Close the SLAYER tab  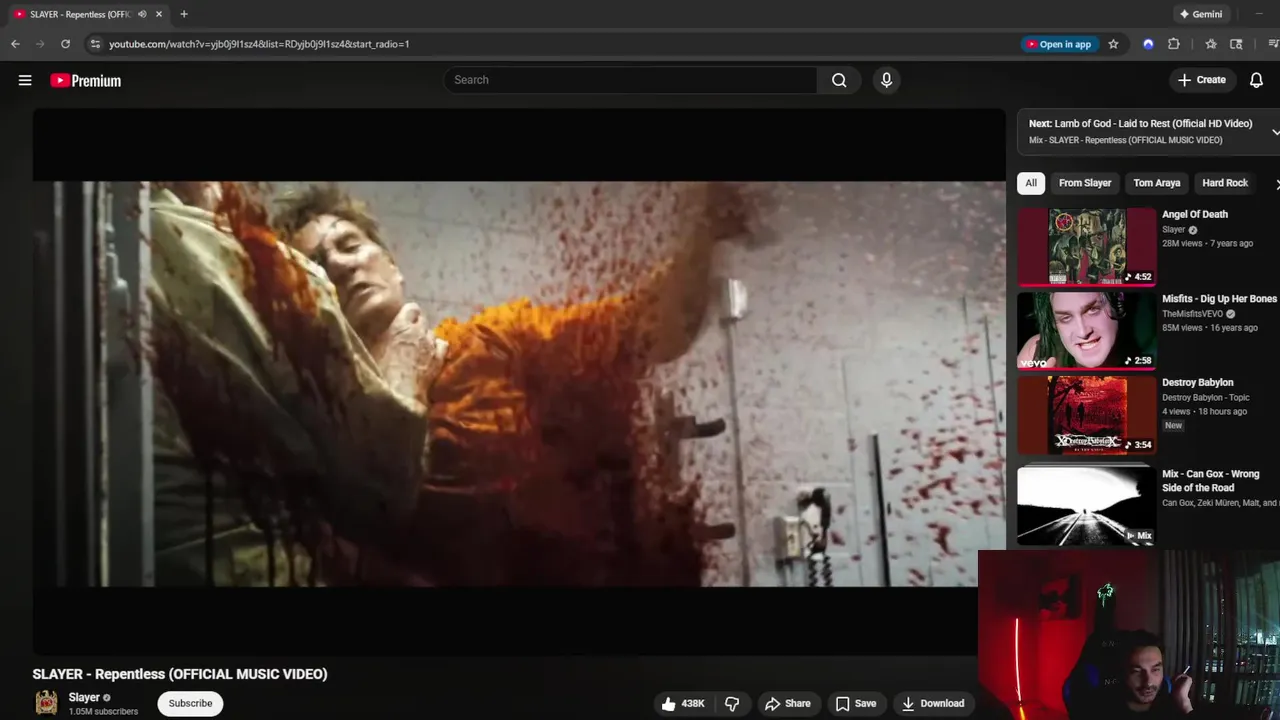158,14
